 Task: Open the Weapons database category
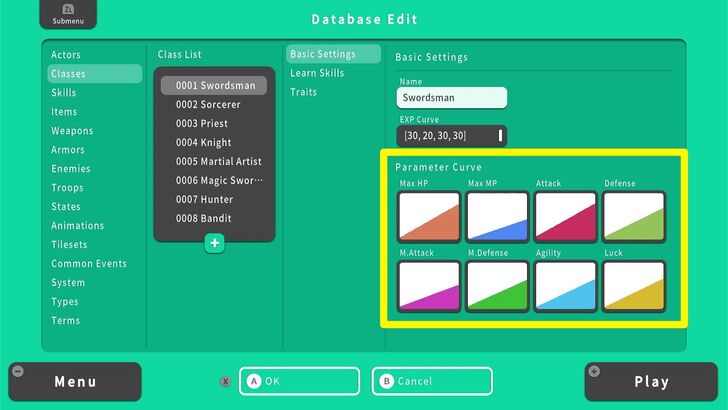(72, 131)
